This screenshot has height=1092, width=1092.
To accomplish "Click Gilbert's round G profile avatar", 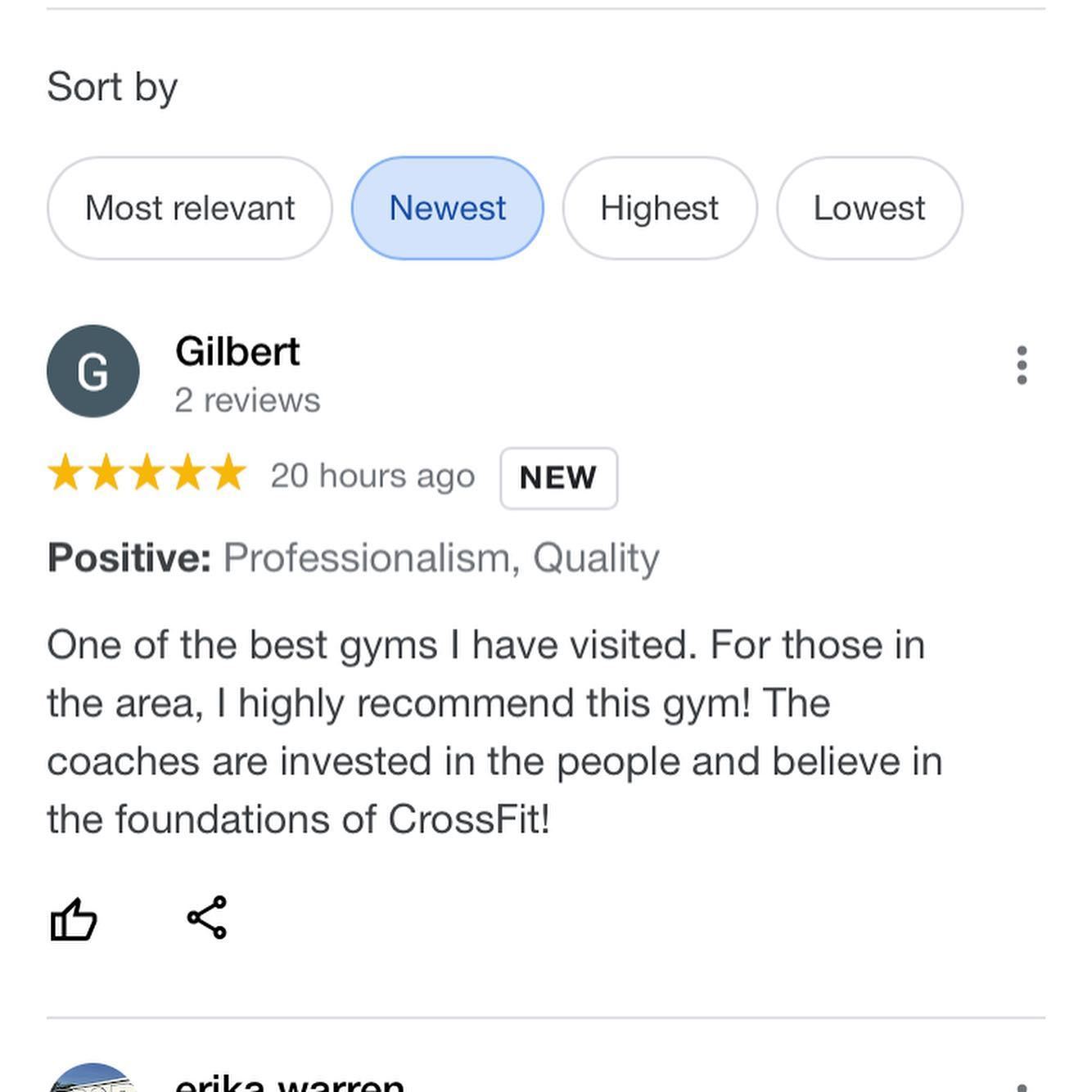I will click(93, 371).
